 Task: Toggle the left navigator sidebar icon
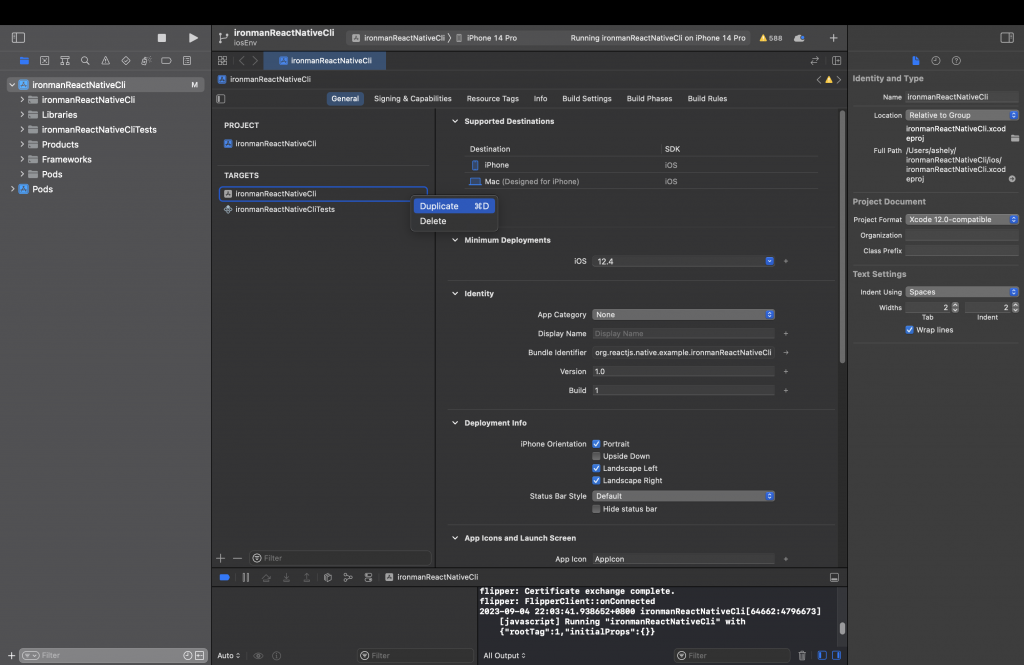tap(18, 38)
